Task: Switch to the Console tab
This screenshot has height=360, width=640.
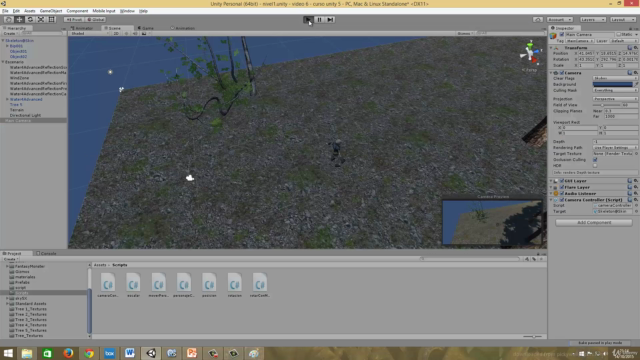Action: click(x=46, y=253)
